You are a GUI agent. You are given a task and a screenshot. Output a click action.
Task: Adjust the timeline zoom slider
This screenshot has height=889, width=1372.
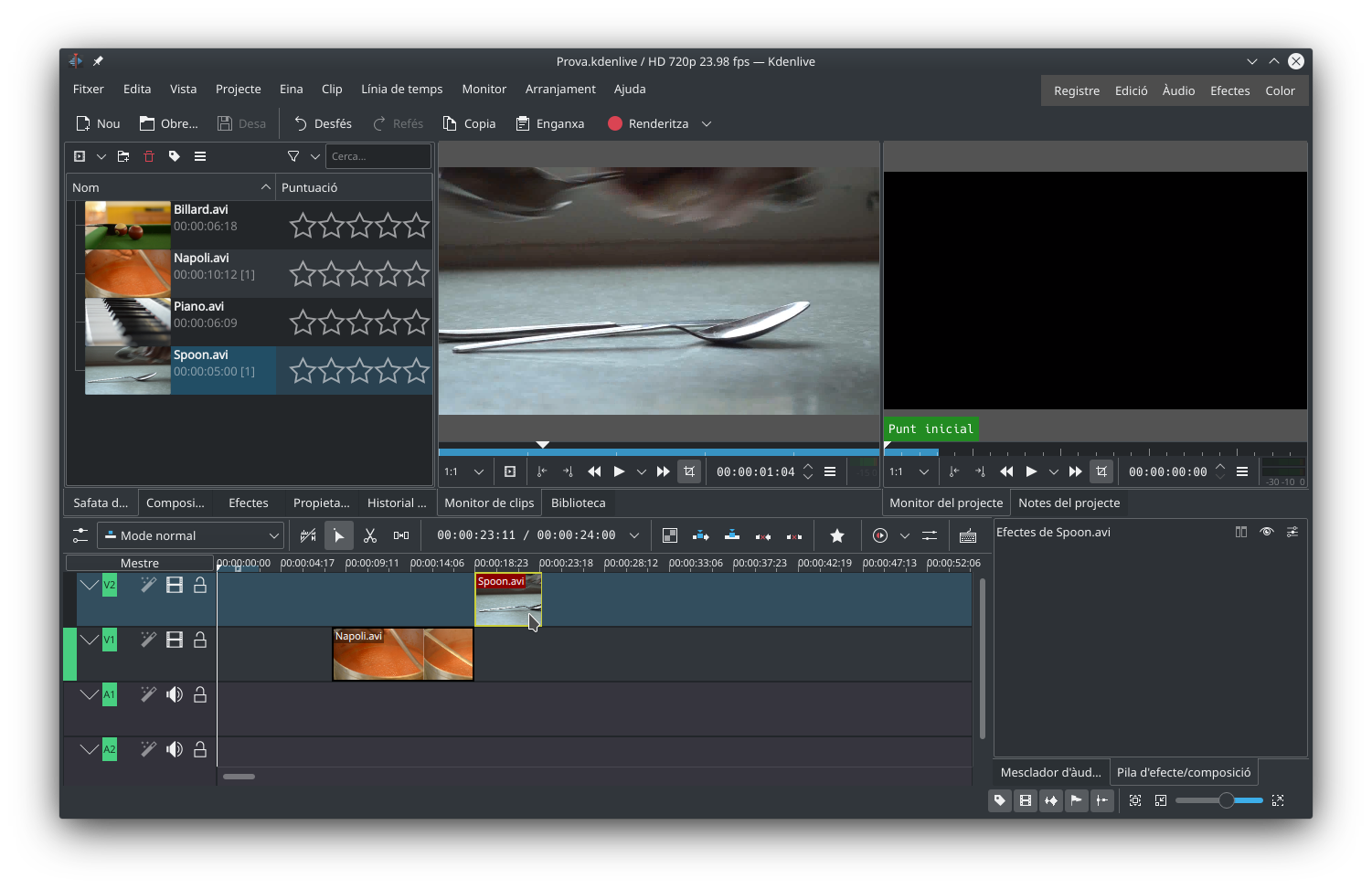click(x=1219, y=800)
